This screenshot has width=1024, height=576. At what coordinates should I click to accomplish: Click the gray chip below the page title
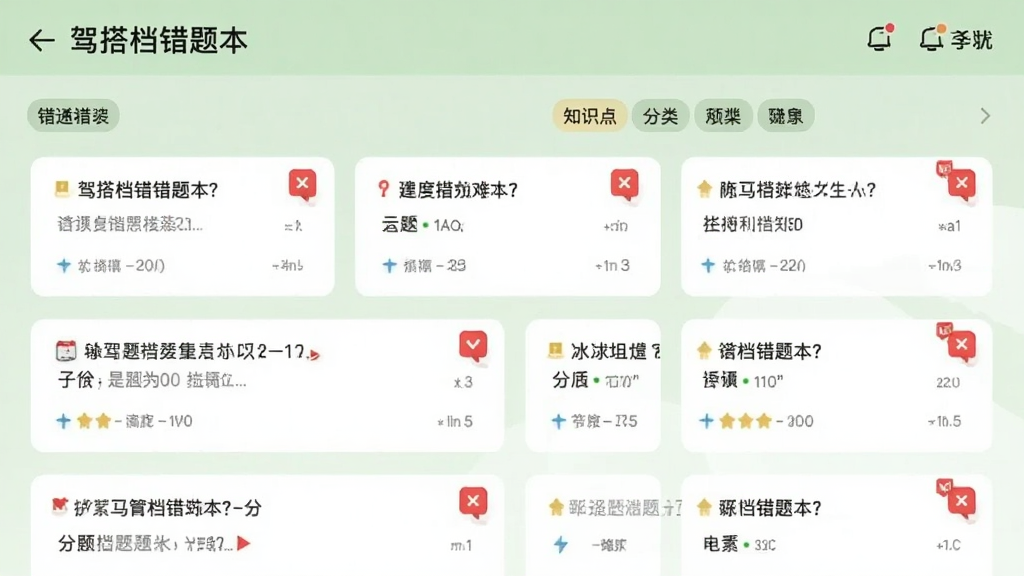click(x=73, y=116)
